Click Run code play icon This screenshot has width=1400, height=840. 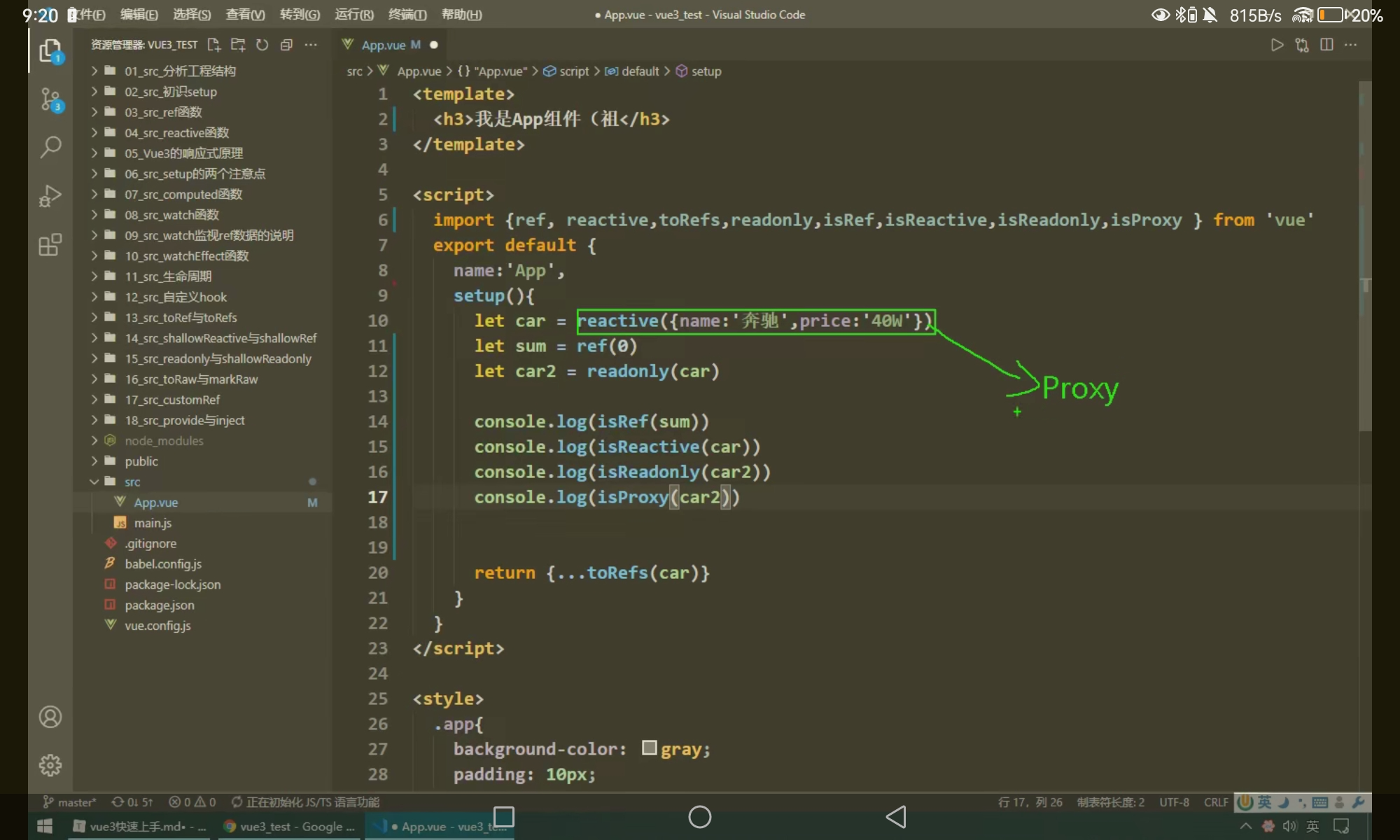click(x=1277, y=45)
